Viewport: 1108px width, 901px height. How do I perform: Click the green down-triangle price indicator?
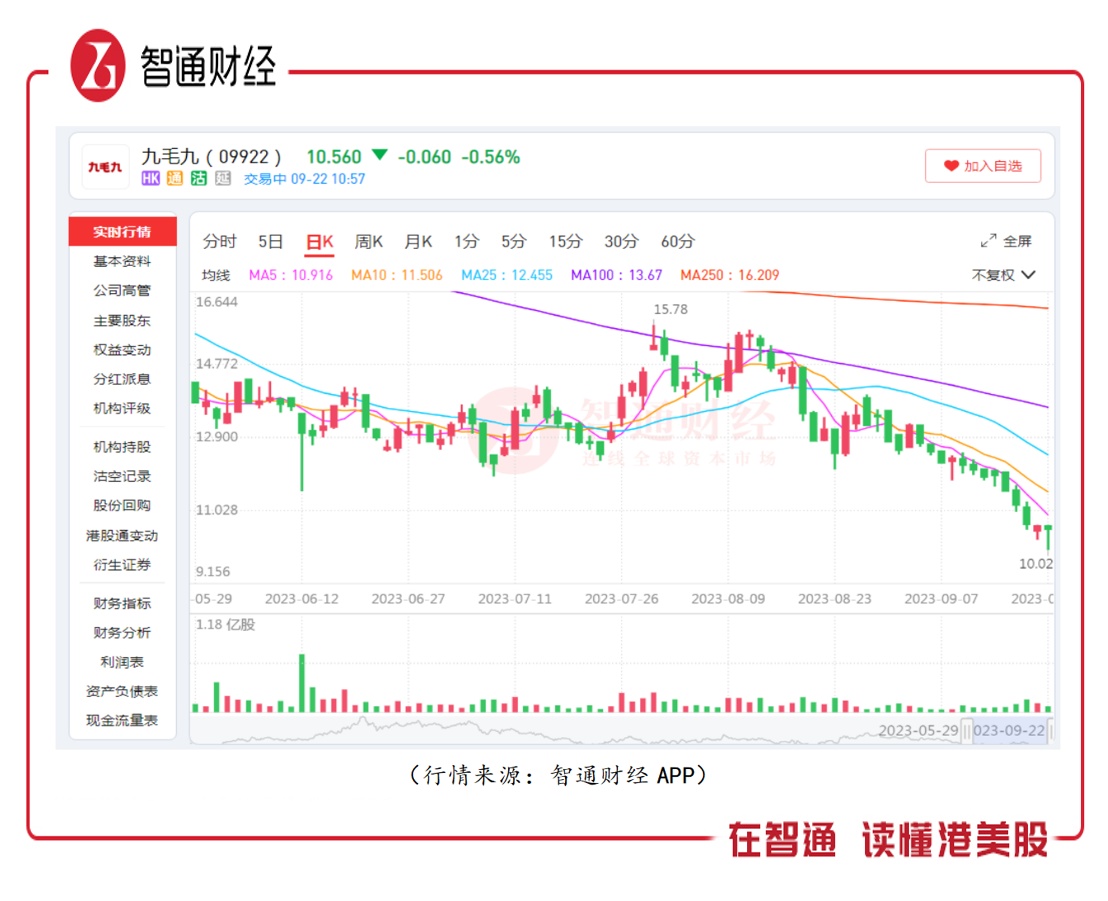coord(379,155)
